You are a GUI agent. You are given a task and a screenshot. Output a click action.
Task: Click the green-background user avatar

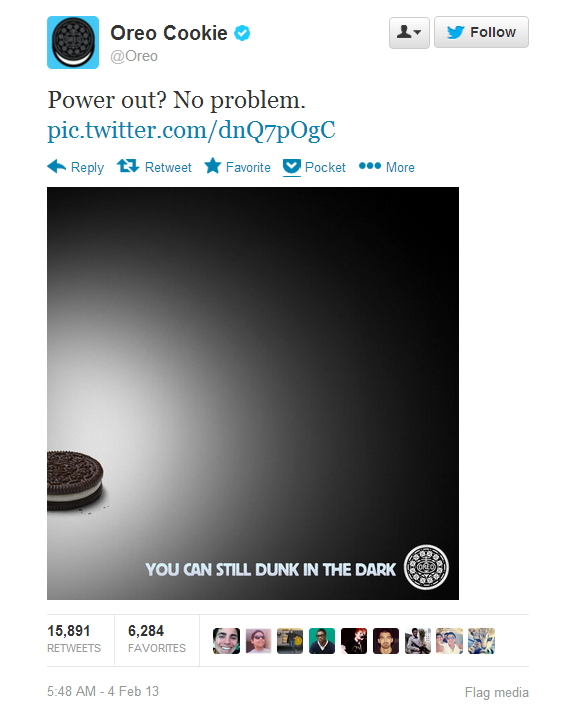point(322,641)
